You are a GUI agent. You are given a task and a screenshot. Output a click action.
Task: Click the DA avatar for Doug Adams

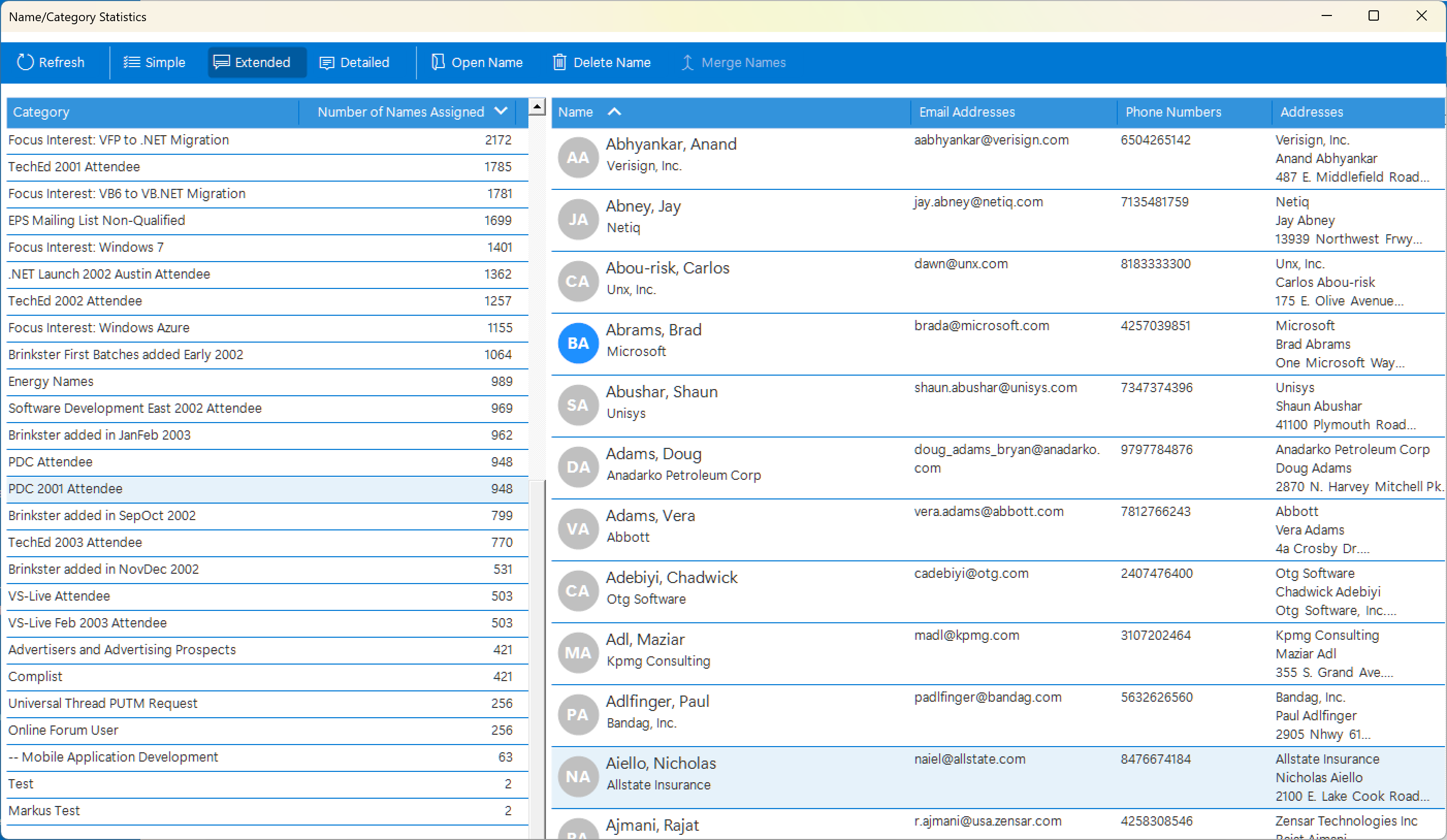click(x=577, y=467)
